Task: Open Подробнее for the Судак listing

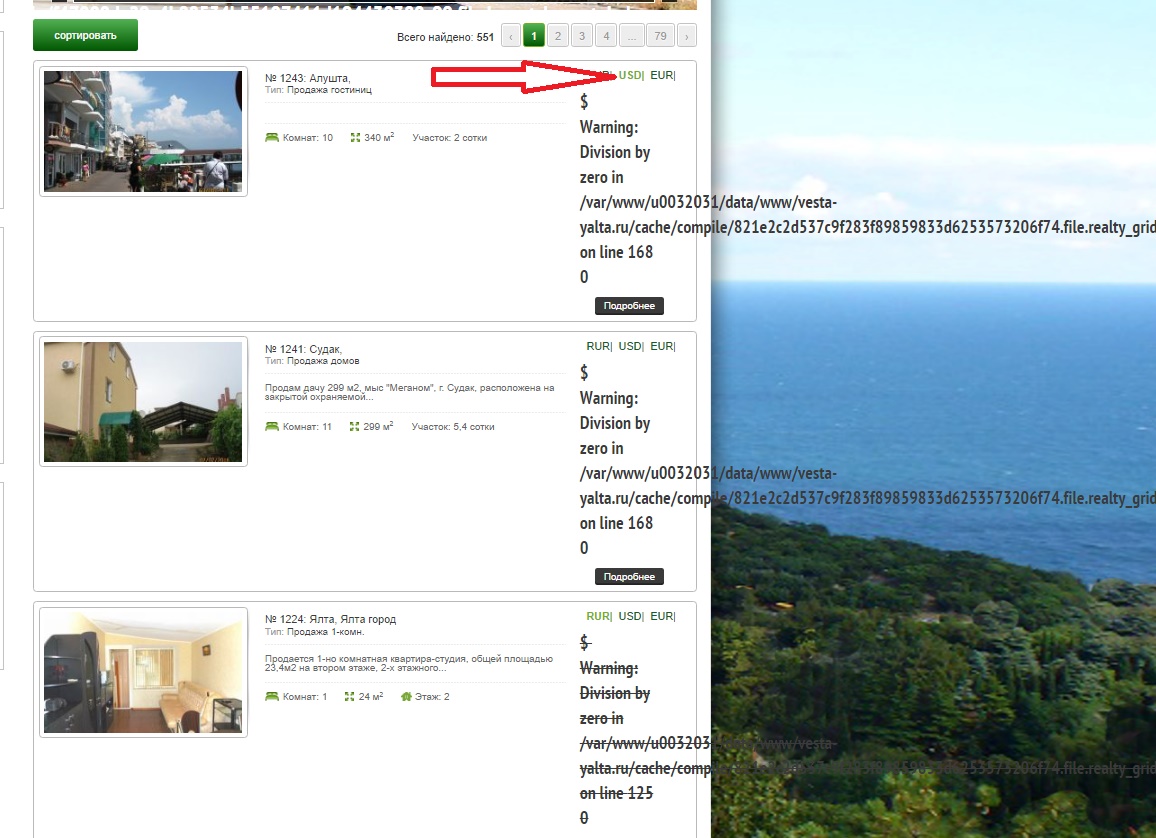Action: (x=629, y=577)
